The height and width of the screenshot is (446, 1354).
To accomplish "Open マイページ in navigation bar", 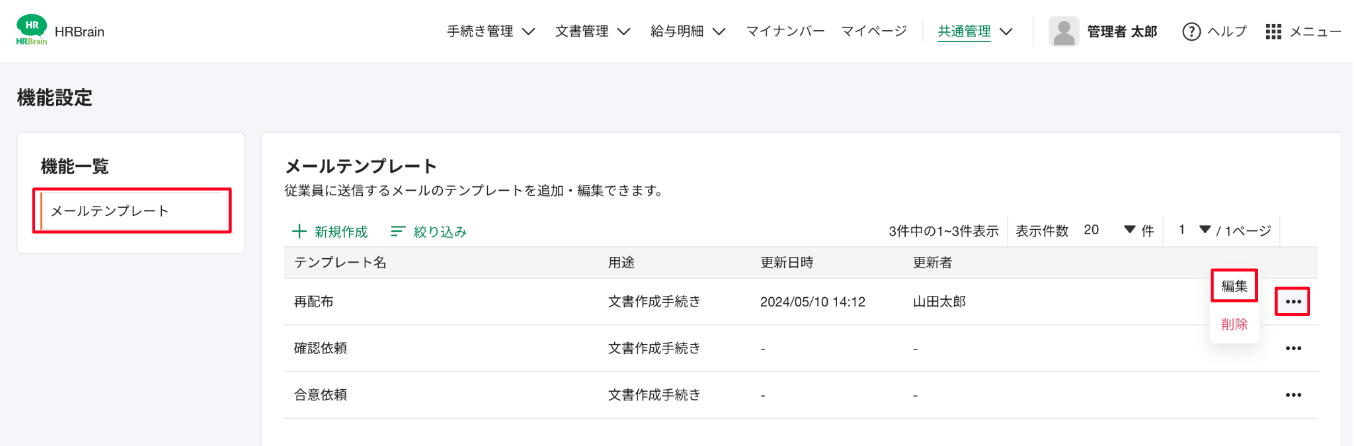I will coord(874,32).
